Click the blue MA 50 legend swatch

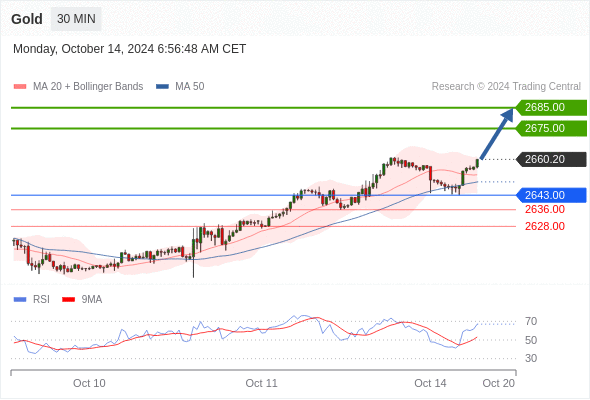coord(162,87)
